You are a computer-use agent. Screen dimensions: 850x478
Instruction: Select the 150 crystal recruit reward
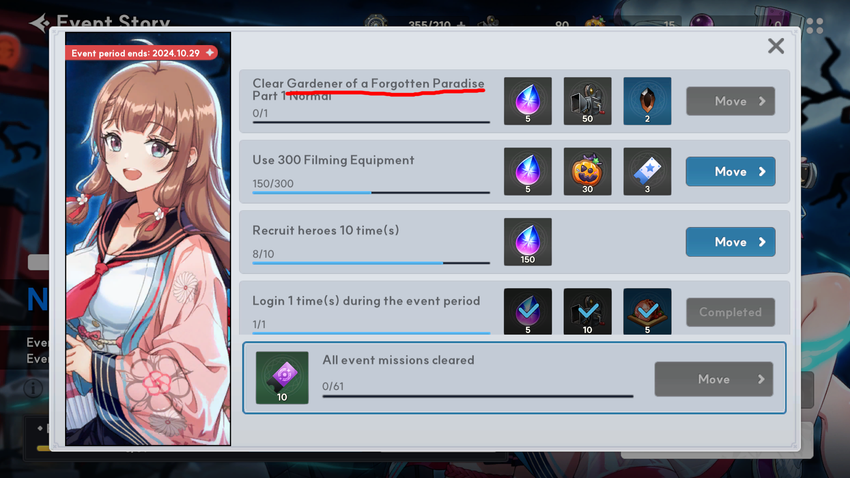coord(527,242)
